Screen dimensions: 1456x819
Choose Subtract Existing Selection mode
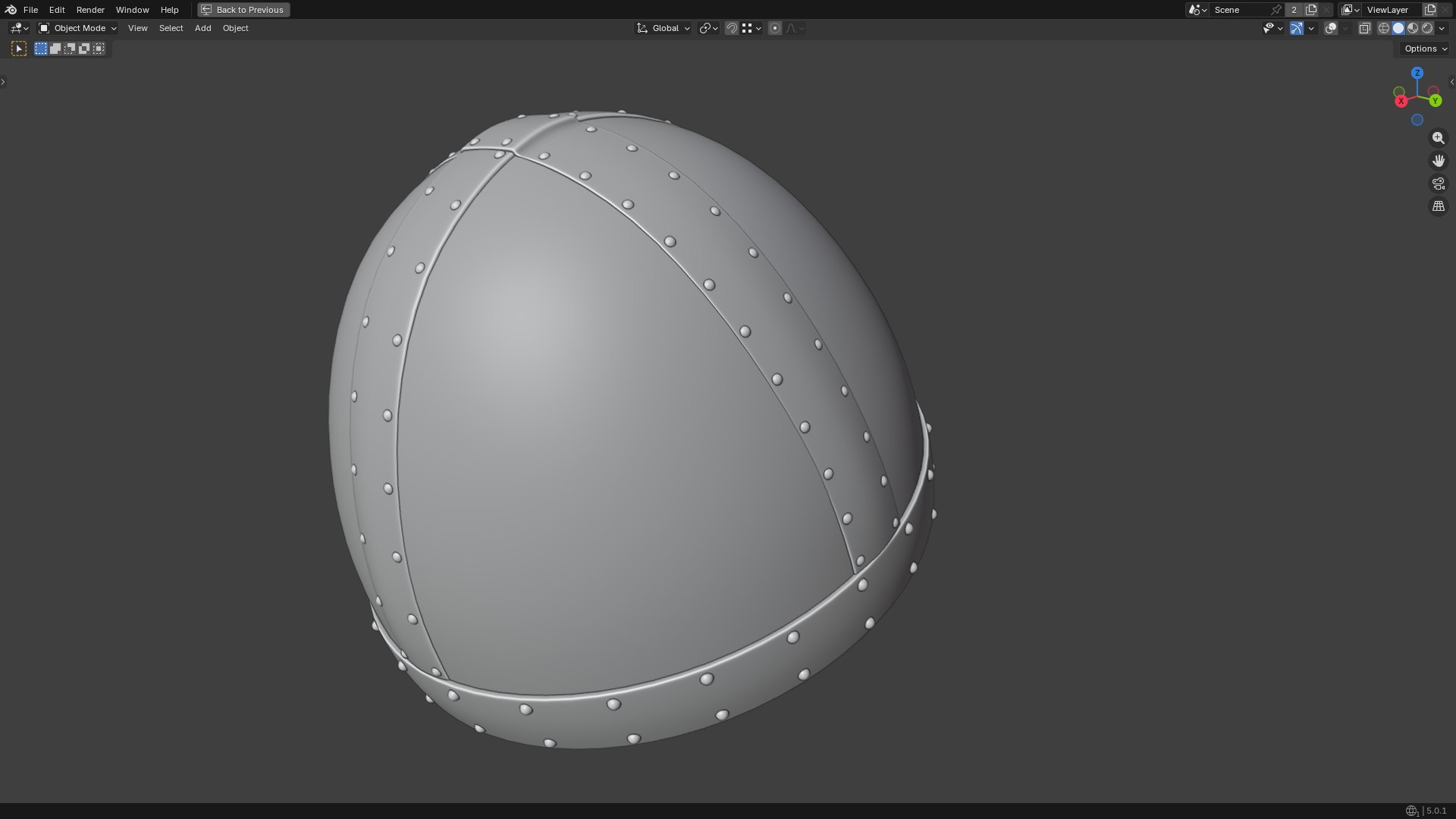pyautogui.click(x=70, y=49)
